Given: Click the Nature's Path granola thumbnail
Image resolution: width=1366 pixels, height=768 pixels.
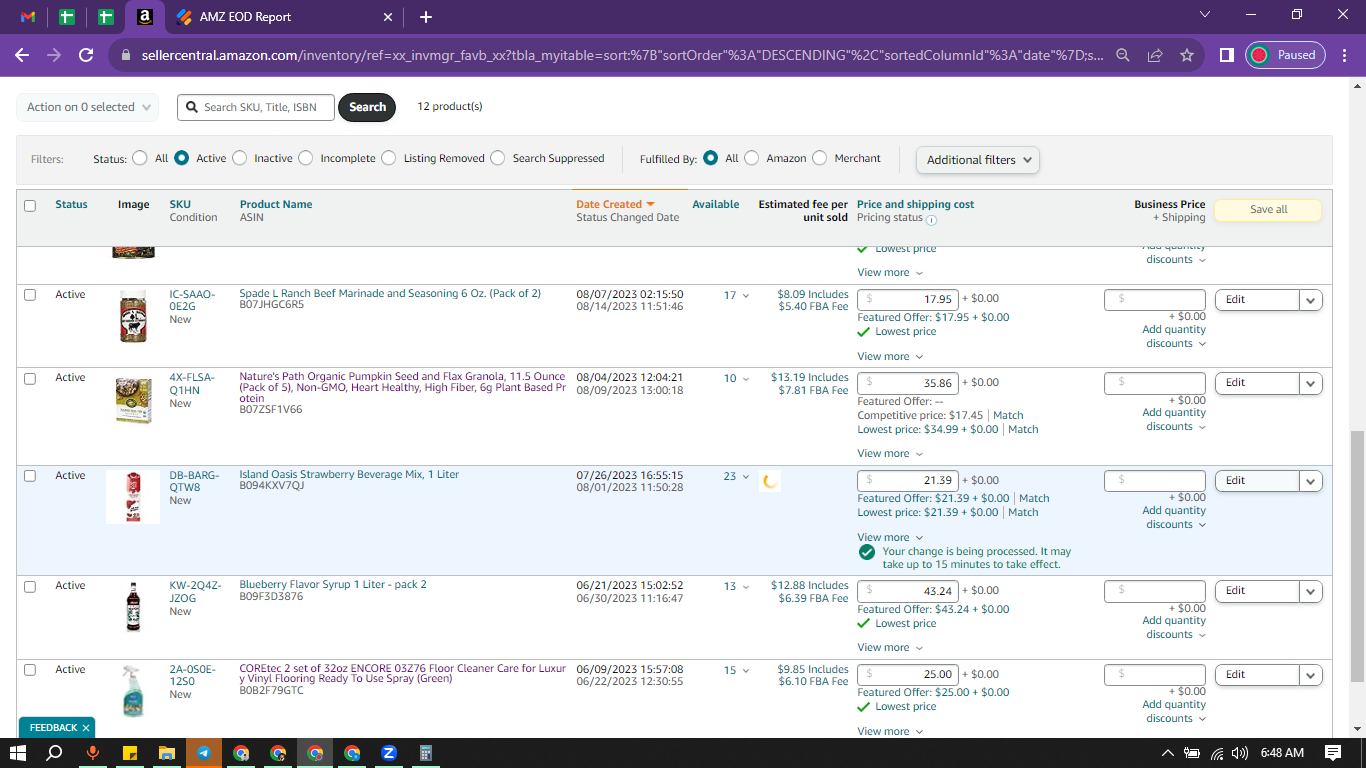Looking at the screenshot, I should [x=133, y=400].
